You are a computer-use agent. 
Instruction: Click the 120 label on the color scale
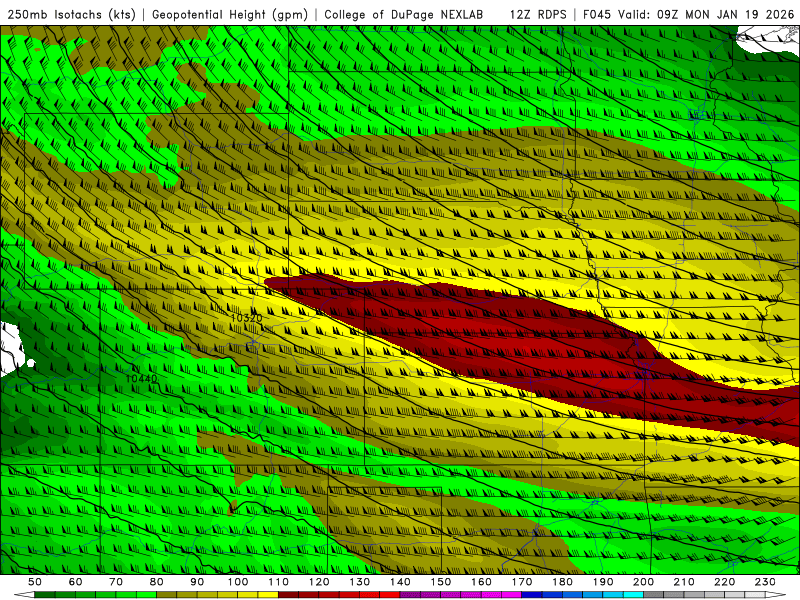(319, 582)
